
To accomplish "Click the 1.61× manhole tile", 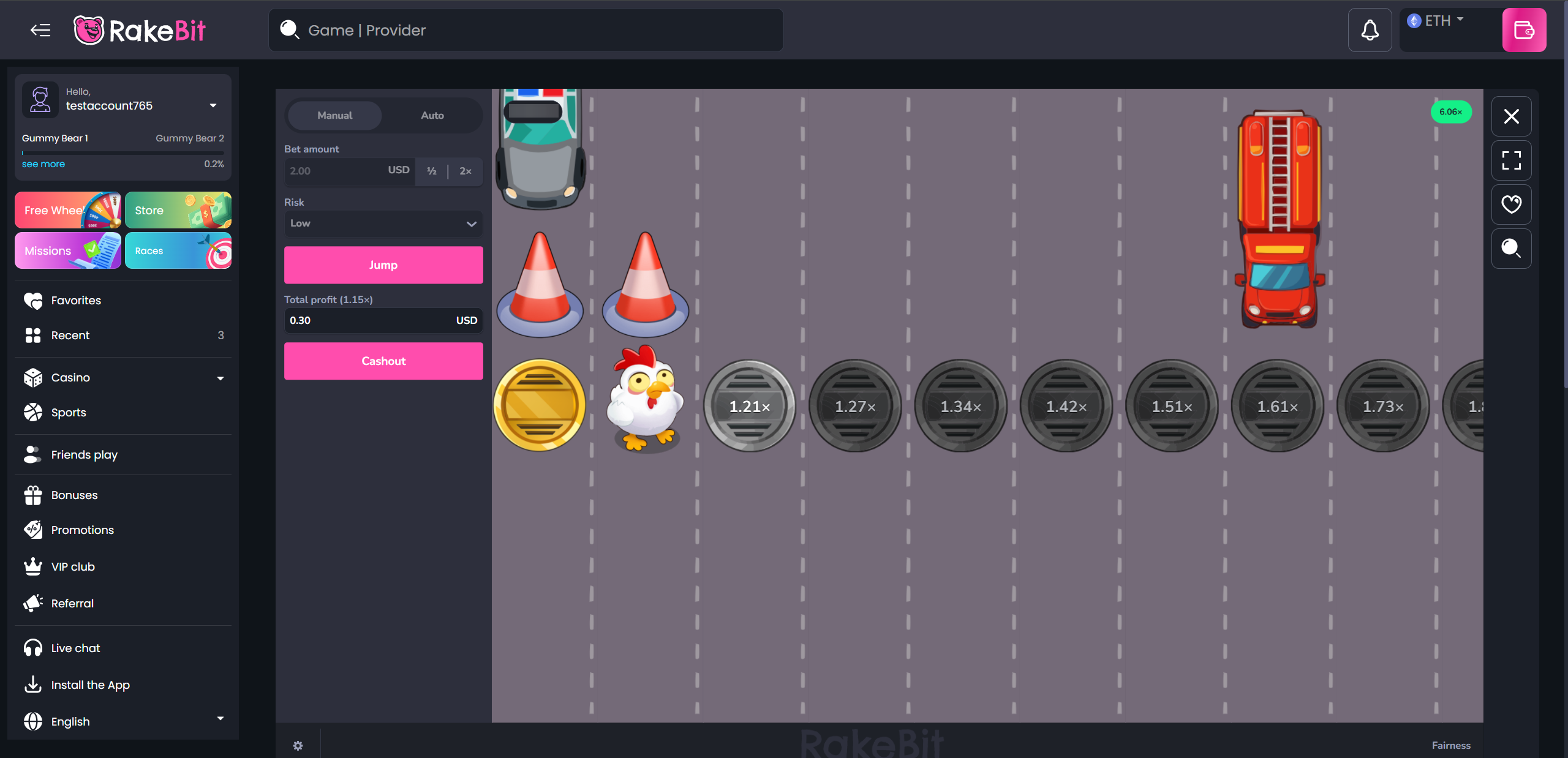I will (x=1277, y=406).
